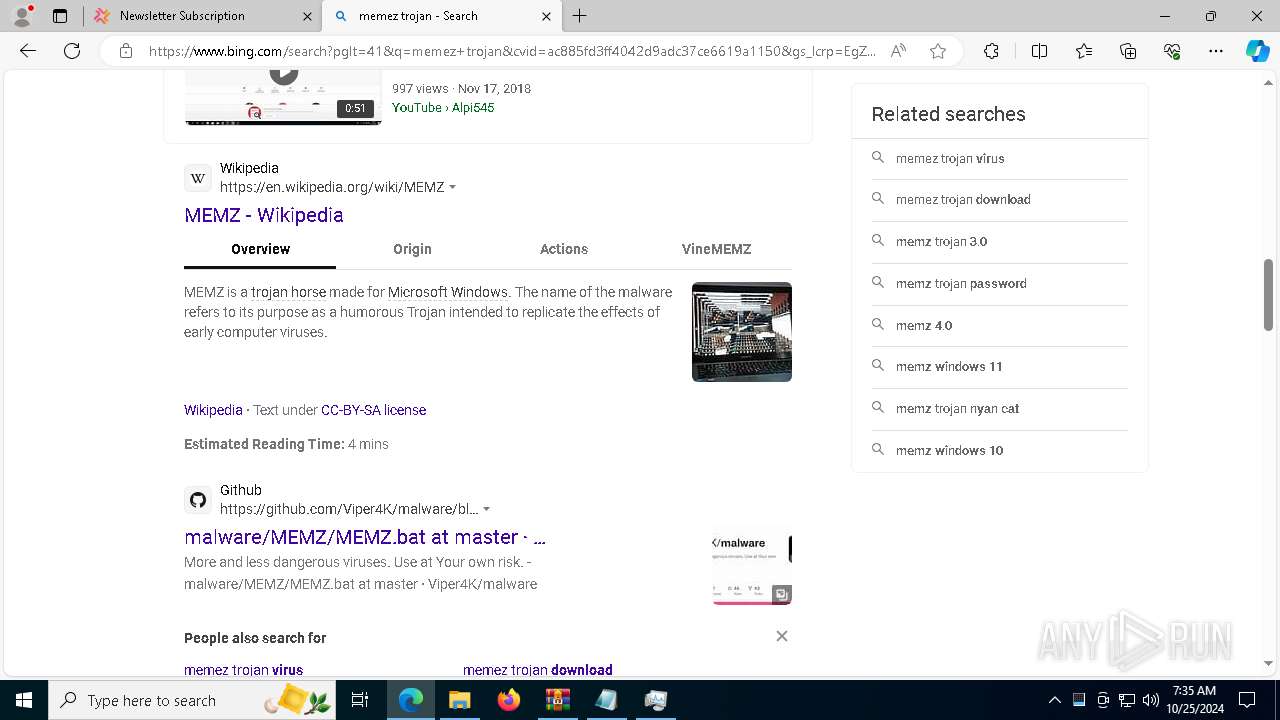The width and height of the screenshot is (1280, 720).
Task: Expand Github URL dropdown arrow
Action: pyautogui.click(x=487, y=509)
